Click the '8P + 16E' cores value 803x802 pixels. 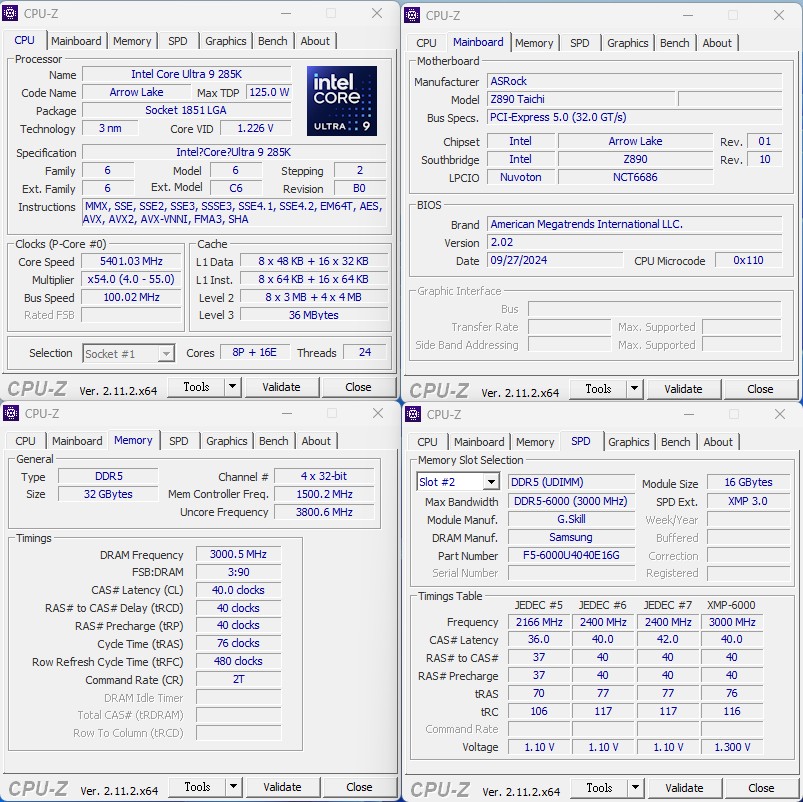(255, 352)
